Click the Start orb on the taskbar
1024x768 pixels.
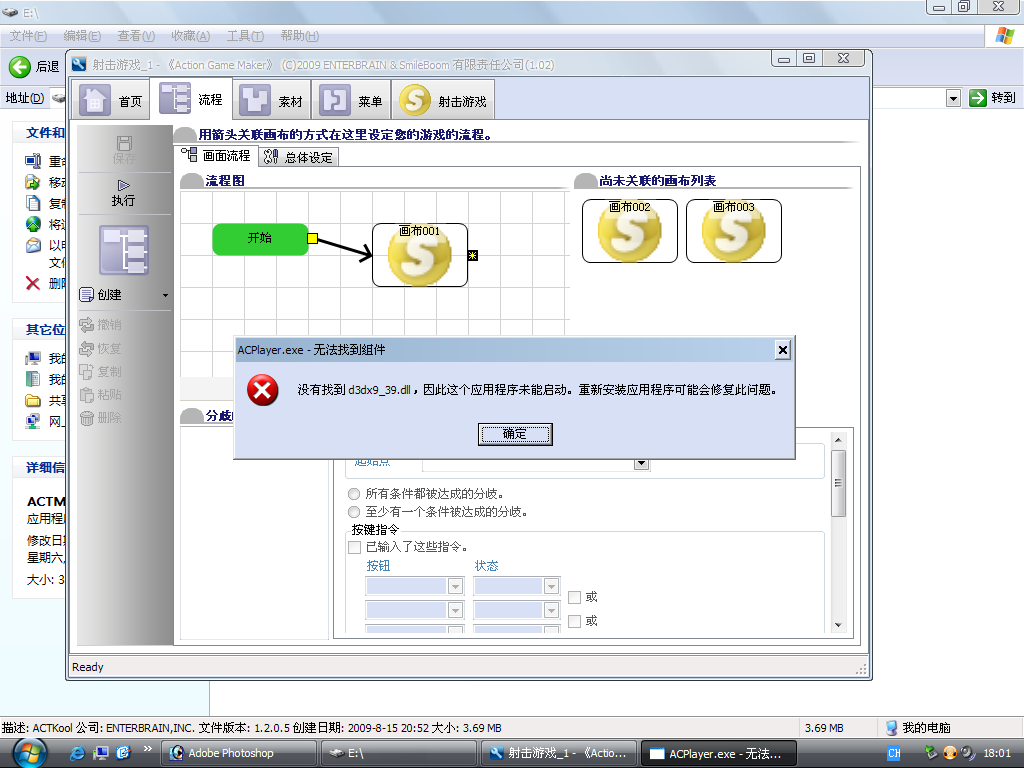(29, 753)
